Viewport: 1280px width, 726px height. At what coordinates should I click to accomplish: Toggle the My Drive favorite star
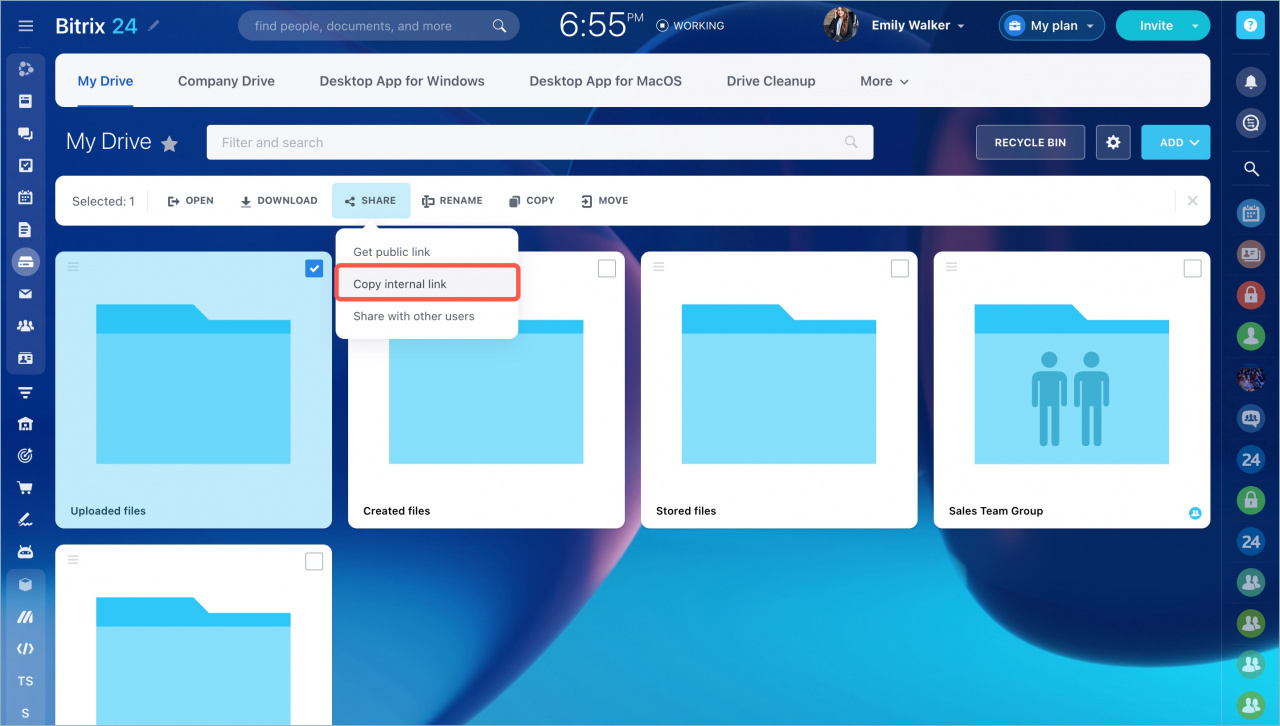coord(169,144)
